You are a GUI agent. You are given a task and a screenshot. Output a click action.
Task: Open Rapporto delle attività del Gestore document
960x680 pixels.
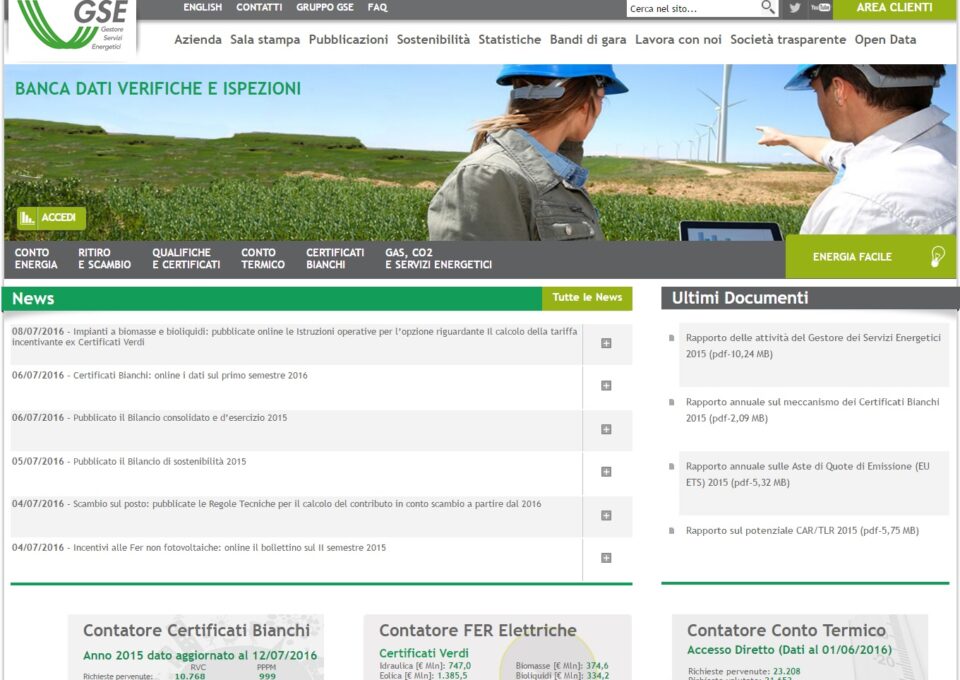813,346
